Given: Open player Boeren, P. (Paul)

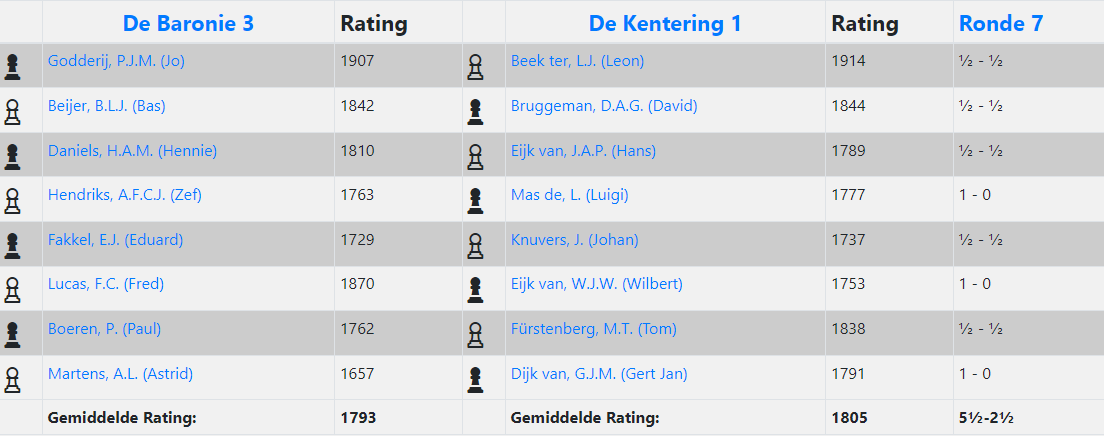Looking at the screenshot, I should [104, 329].
